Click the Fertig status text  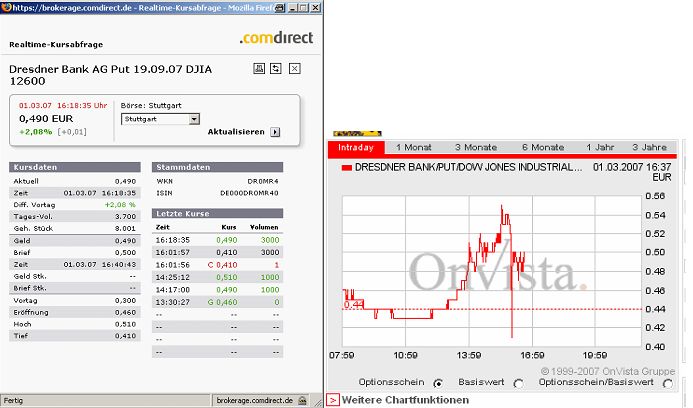13,400
